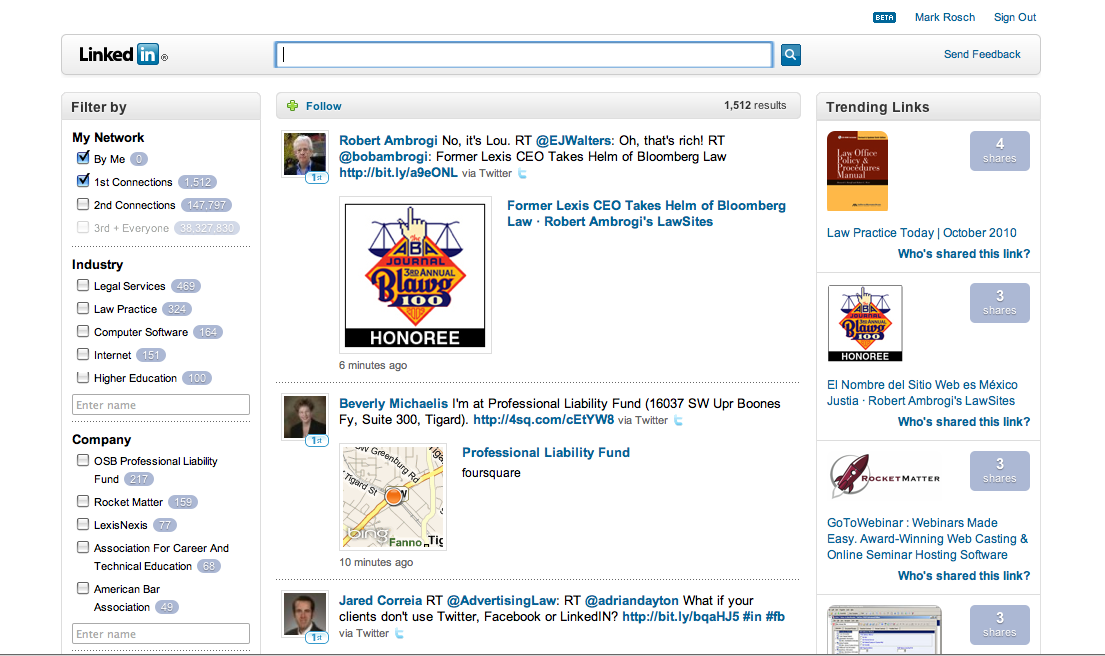Screen dimensions: 1105x656
Task: Click the Law Office Procedures Manual book cover
Action: (857, 171)
